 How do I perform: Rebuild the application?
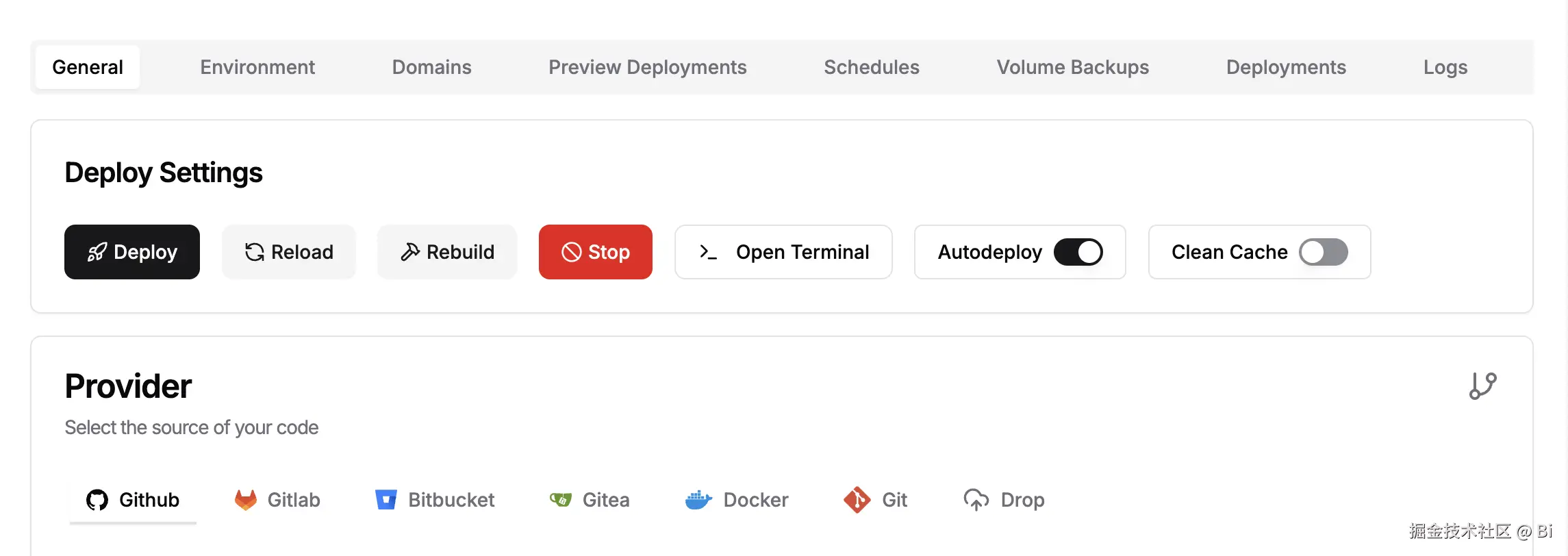coord(447,252)
